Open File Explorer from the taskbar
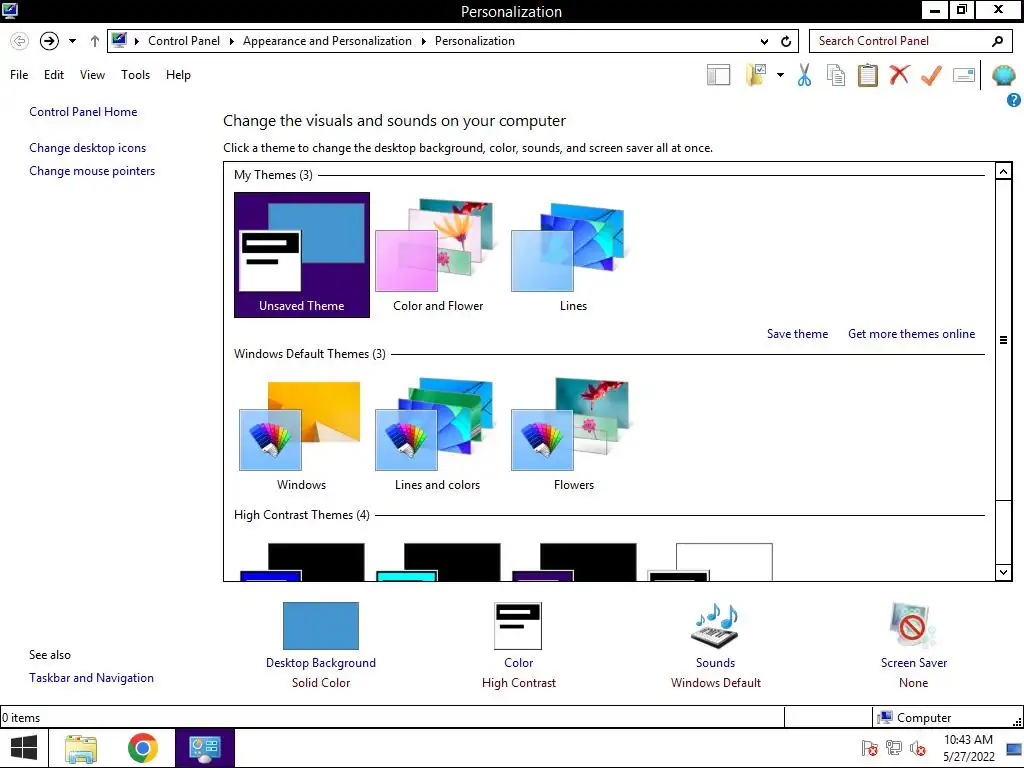Screen dimensions: 1024x768 81,748
